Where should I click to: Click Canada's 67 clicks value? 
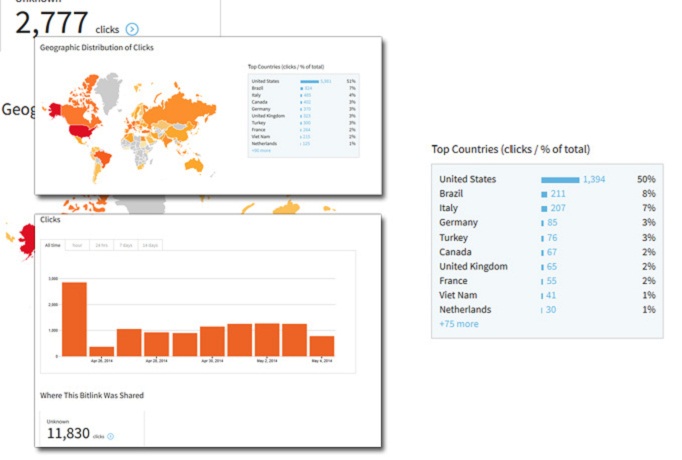tap(552, 252)
